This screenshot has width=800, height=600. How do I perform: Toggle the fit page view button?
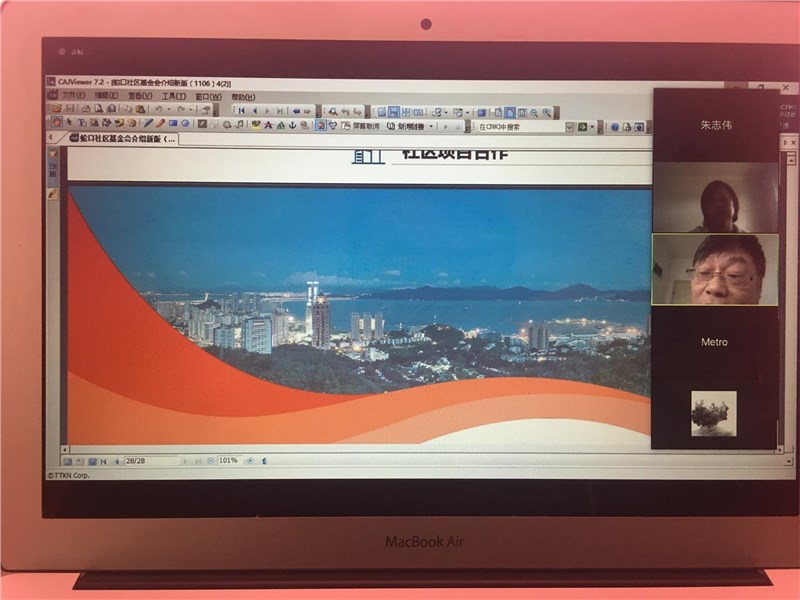click(x=509, y=112)
